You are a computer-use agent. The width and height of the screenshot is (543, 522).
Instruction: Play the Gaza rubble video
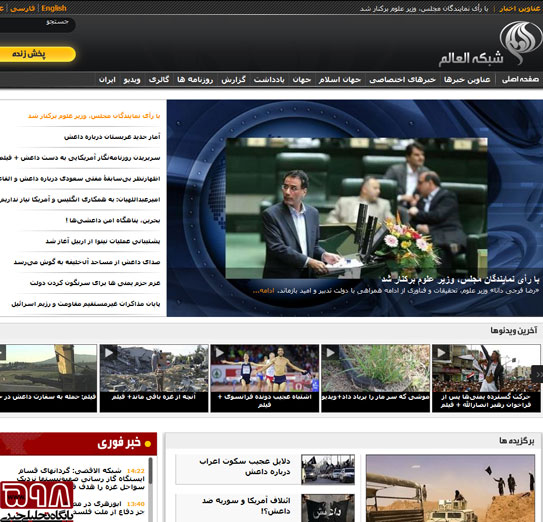pyautogui.click(x=154, y=368)
